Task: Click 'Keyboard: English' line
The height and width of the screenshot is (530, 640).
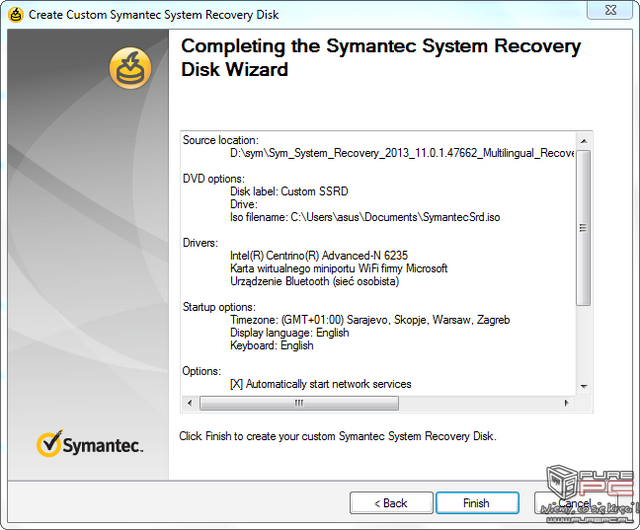Action: 271,345
